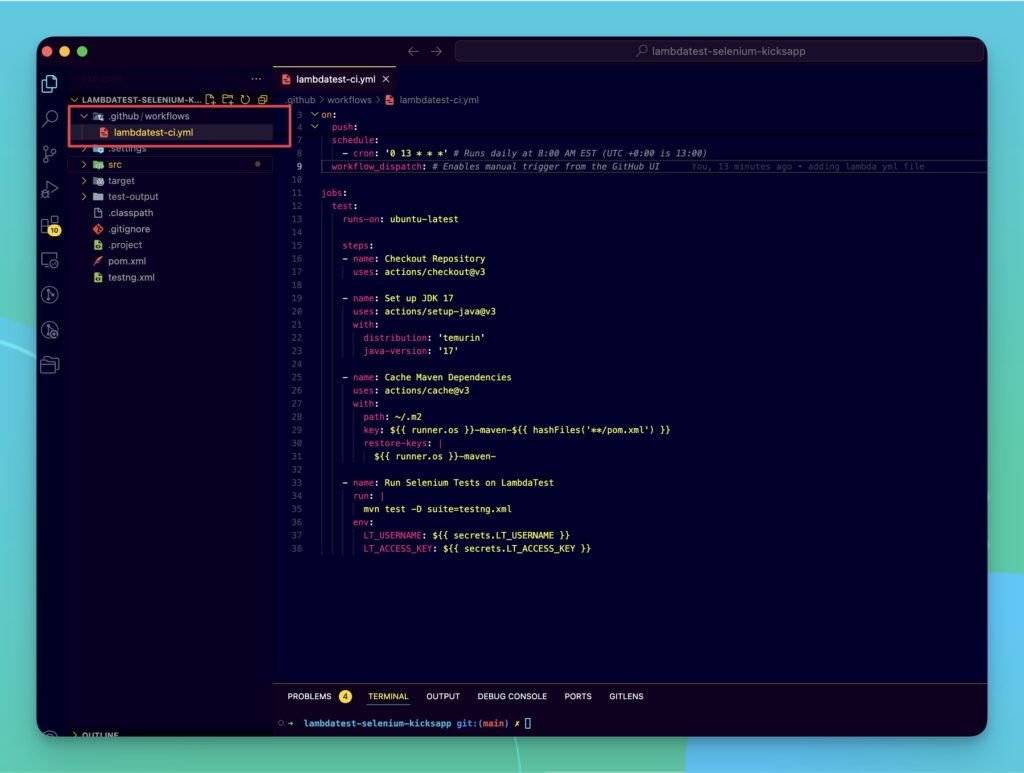Open the Run and Debug view

tap(49, 189)
